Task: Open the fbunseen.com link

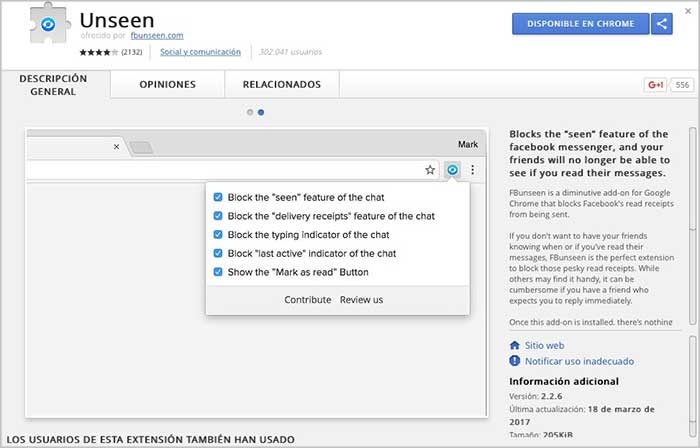Action: pos(157,35)
